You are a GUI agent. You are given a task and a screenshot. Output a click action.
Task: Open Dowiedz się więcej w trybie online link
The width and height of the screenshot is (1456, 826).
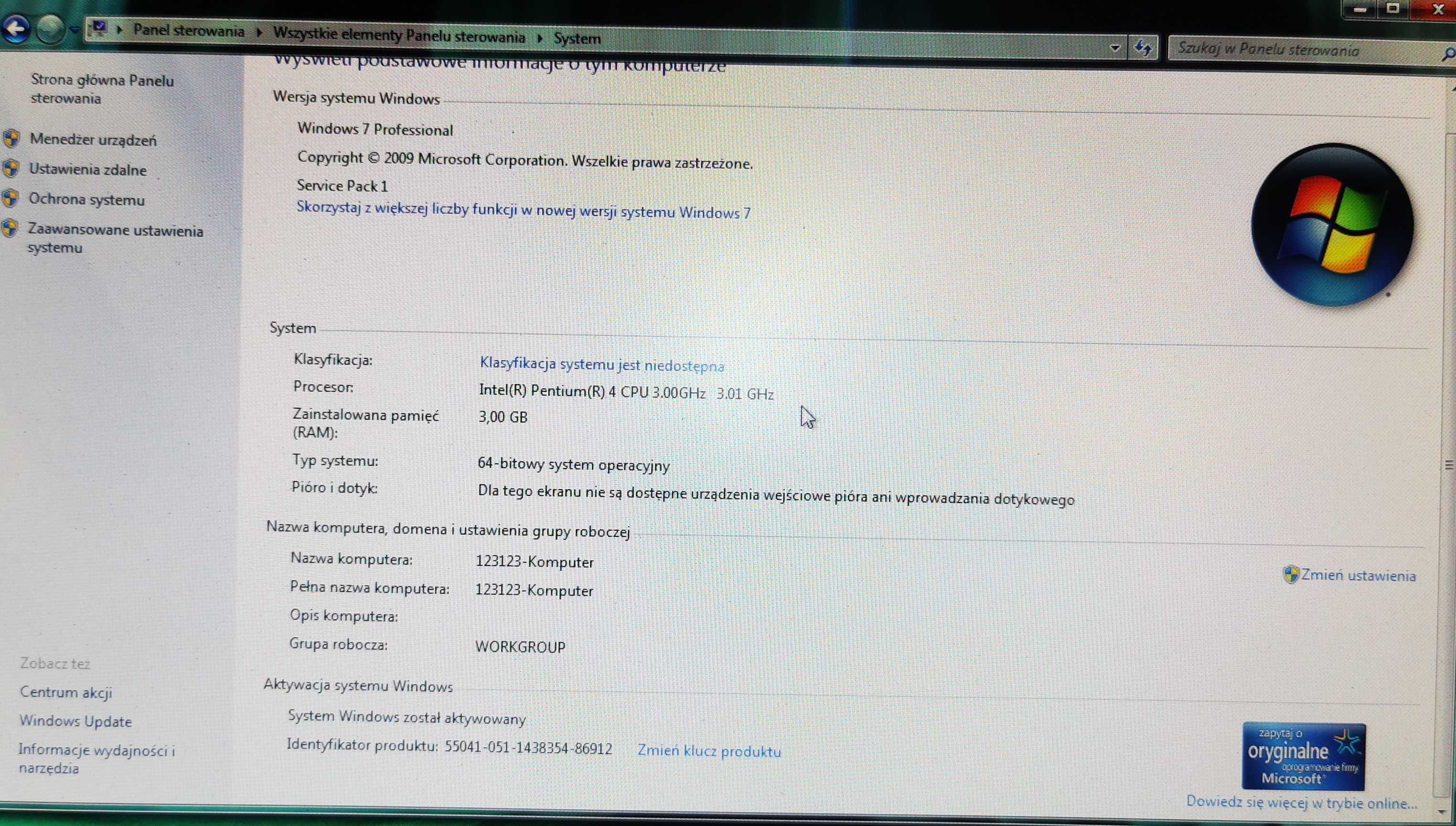[1302, 802]
